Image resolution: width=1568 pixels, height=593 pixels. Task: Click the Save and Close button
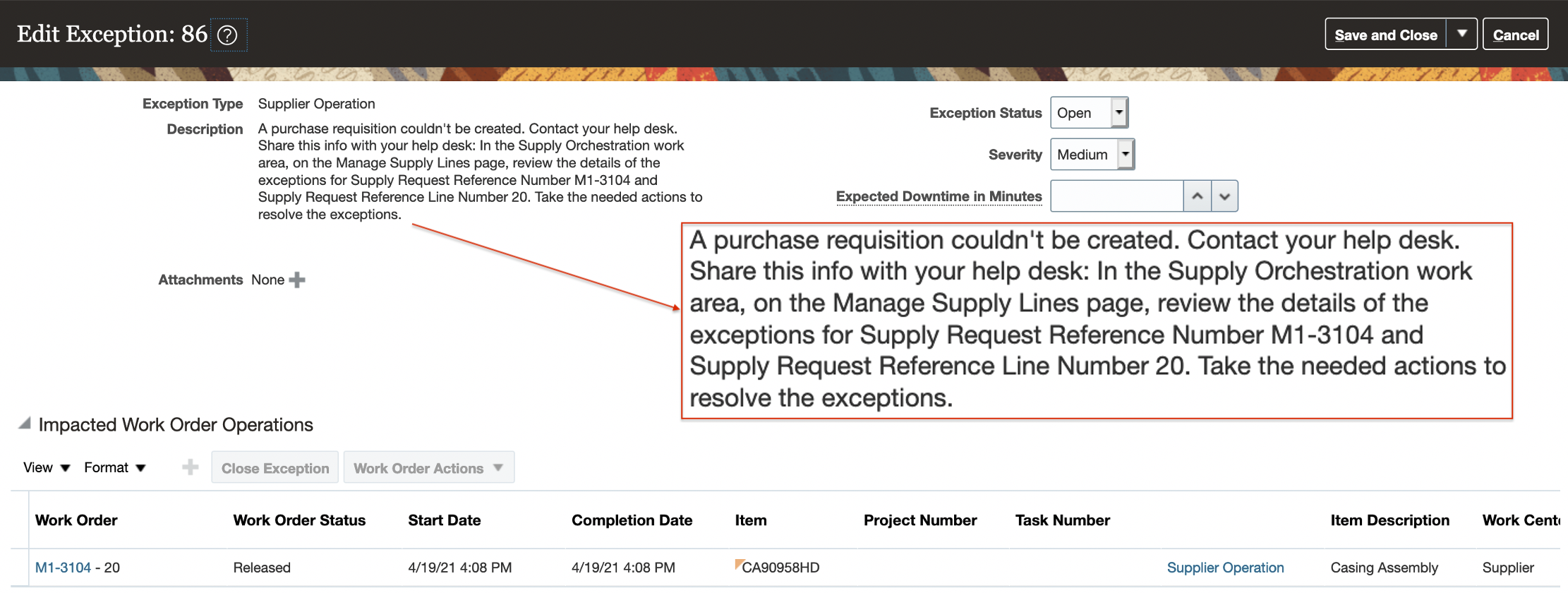[x=1385, y=35]
